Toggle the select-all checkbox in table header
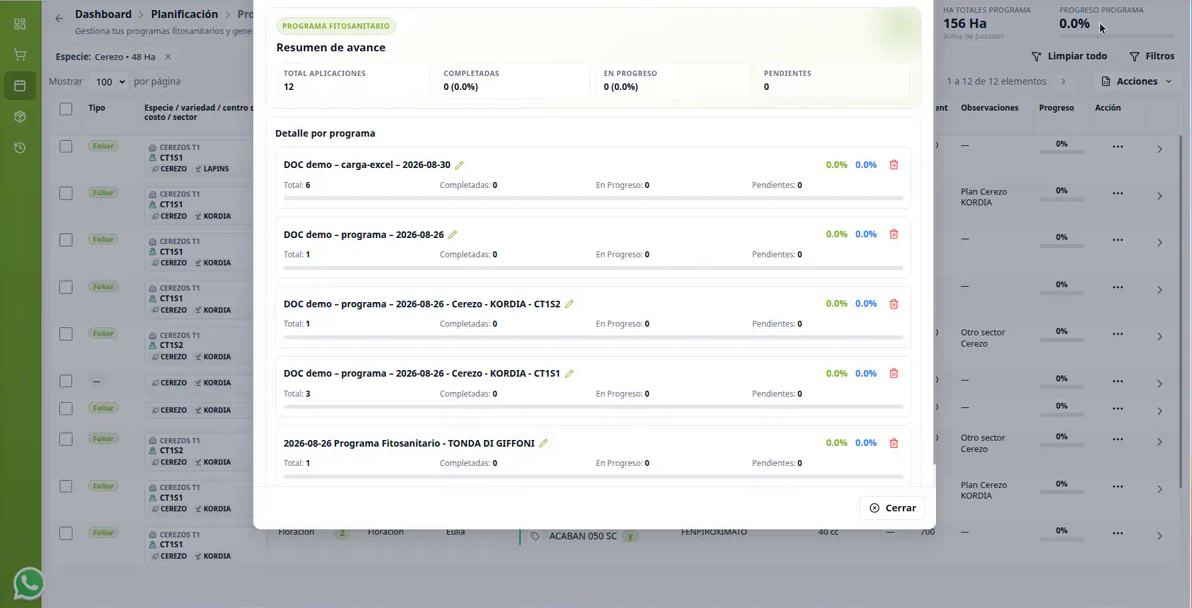1192x608 pixels. 66,109
